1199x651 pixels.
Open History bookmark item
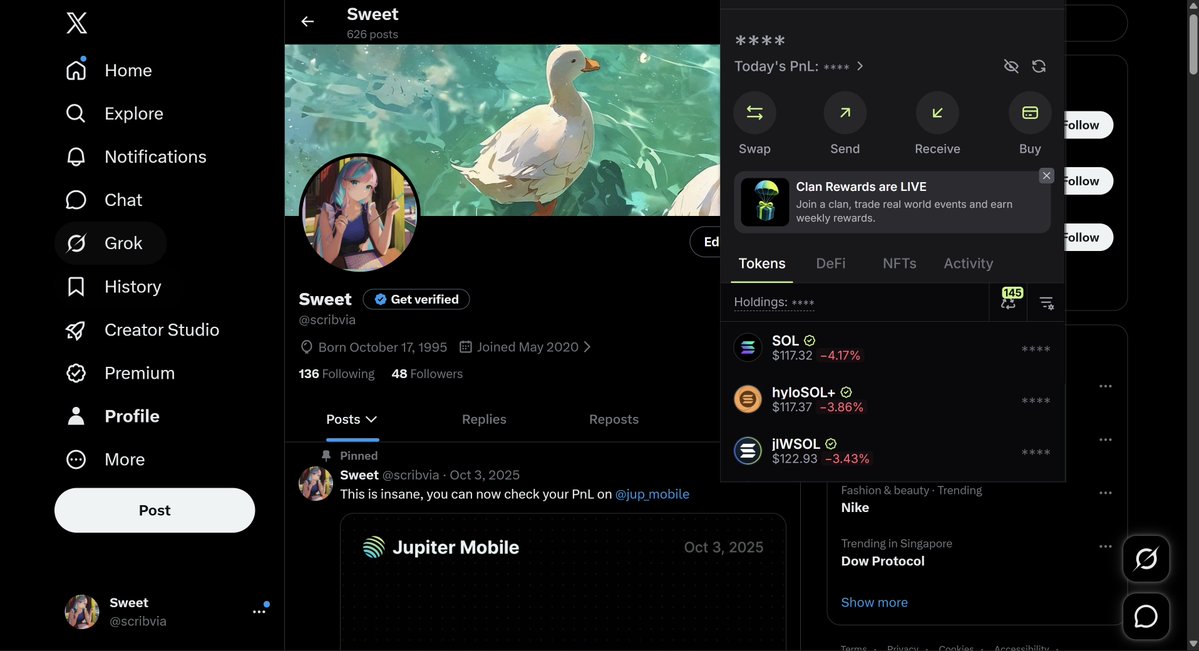[x=113, y=286]
